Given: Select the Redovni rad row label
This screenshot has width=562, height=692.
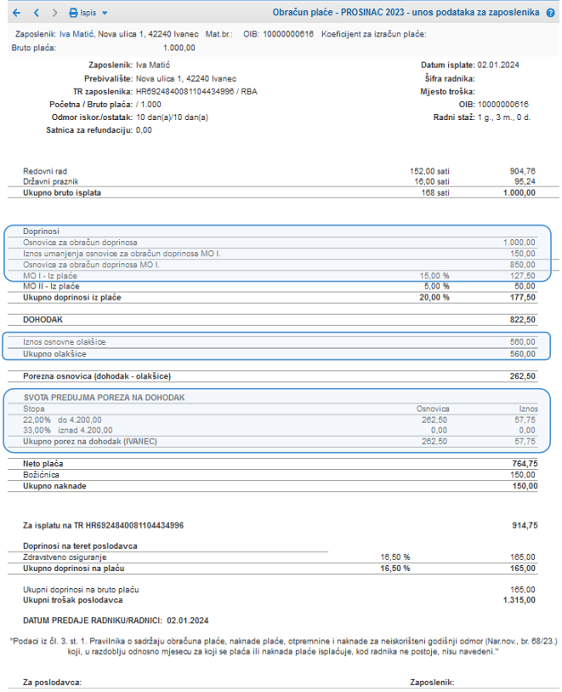Looking at the screenshot, I should click(45, 171).
